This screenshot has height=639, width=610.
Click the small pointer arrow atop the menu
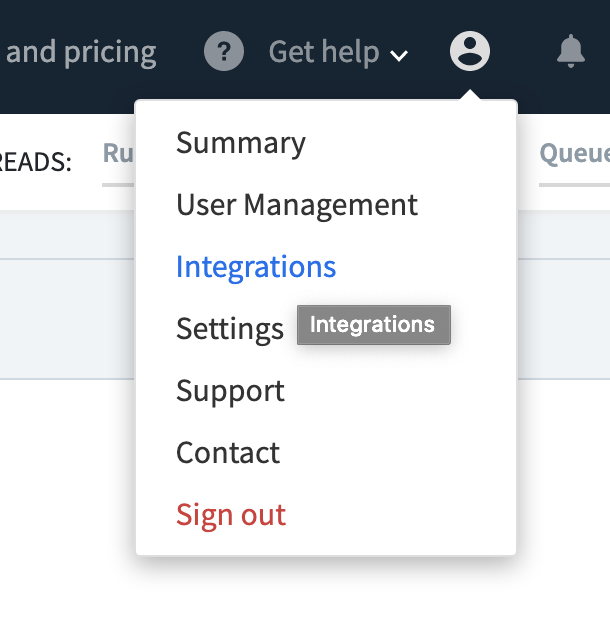click(x=470, y=96)
